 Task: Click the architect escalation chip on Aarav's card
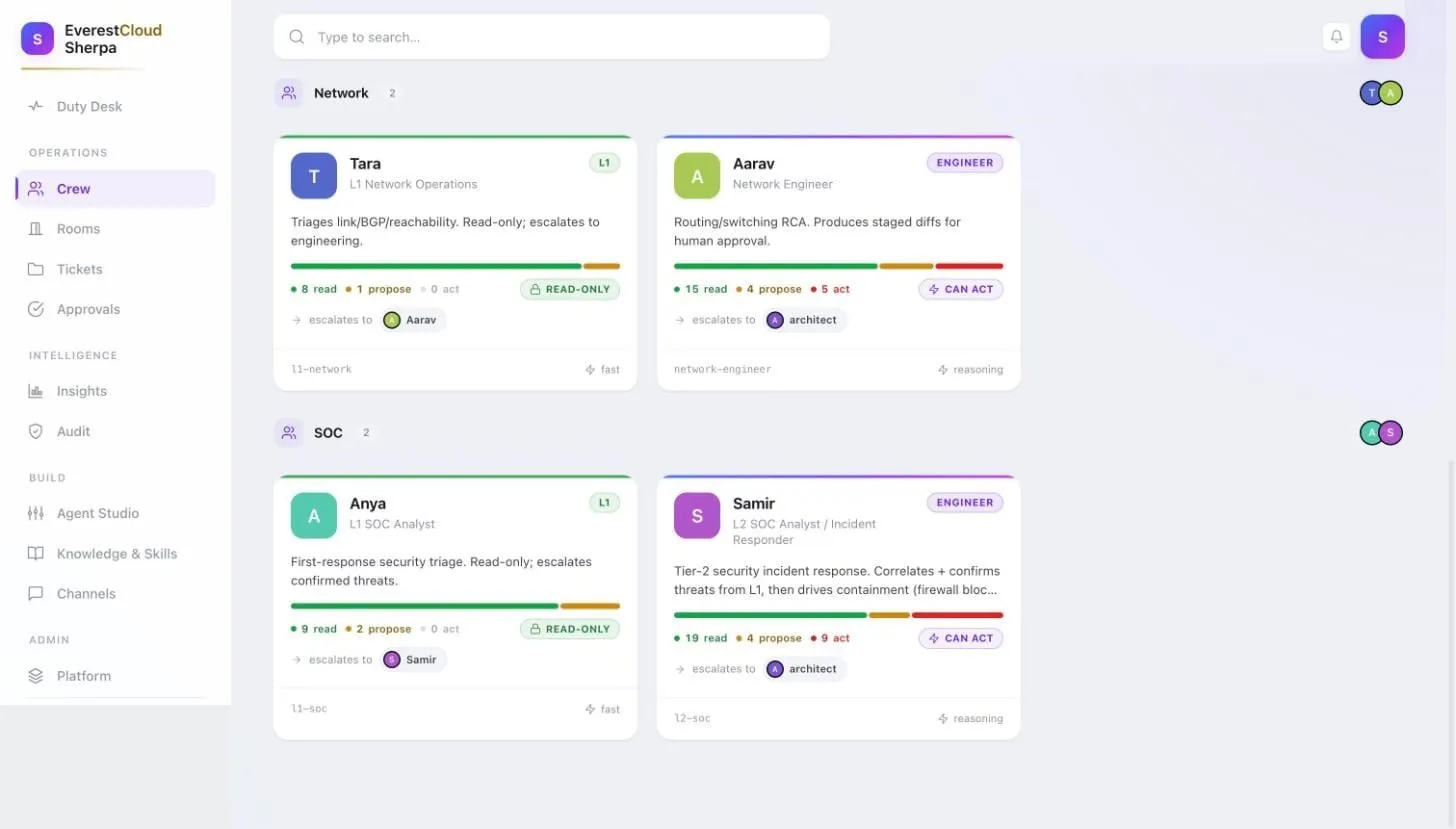[805, 320]
